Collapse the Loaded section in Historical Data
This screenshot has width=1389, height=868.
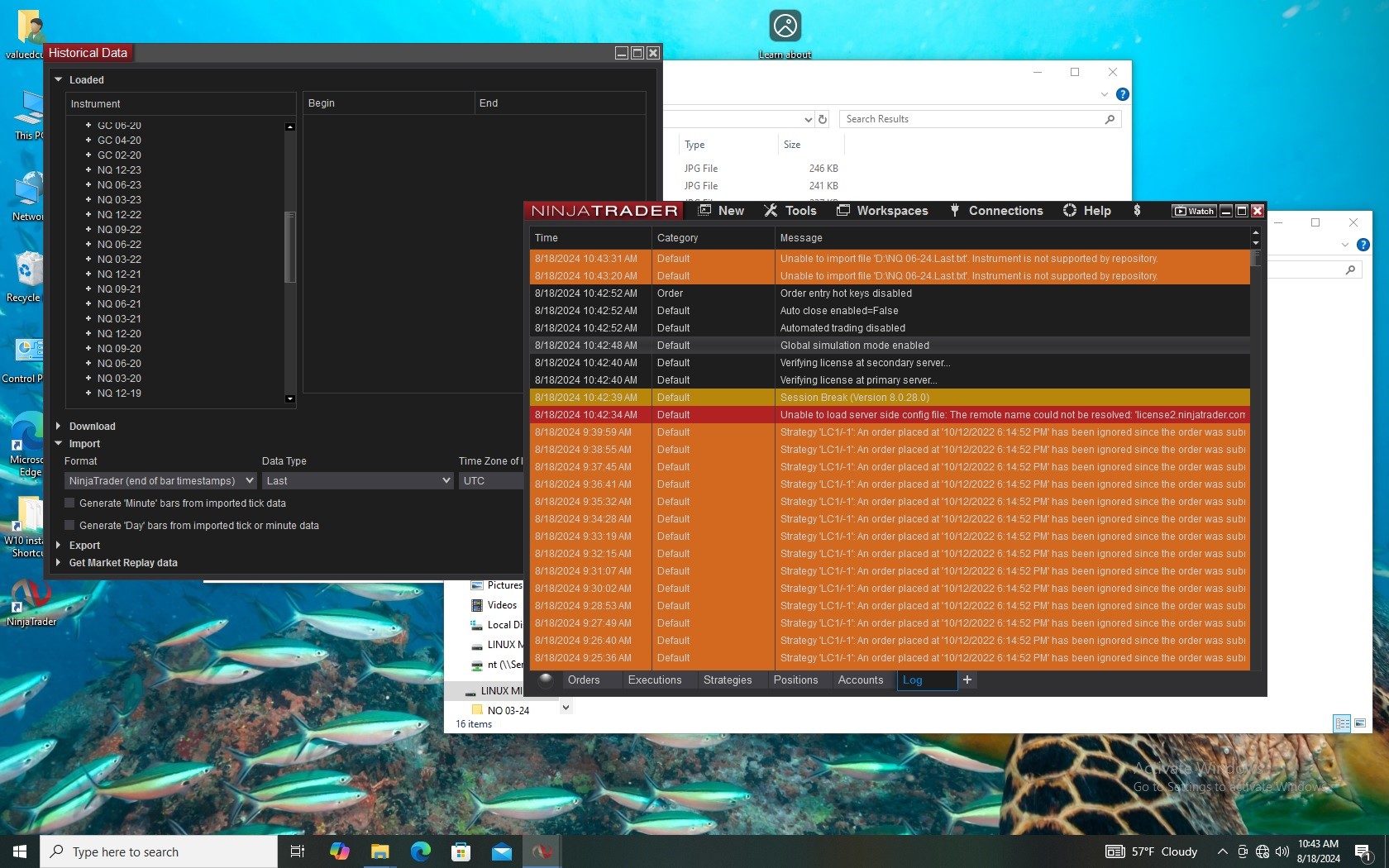click(x=59, y=80)
